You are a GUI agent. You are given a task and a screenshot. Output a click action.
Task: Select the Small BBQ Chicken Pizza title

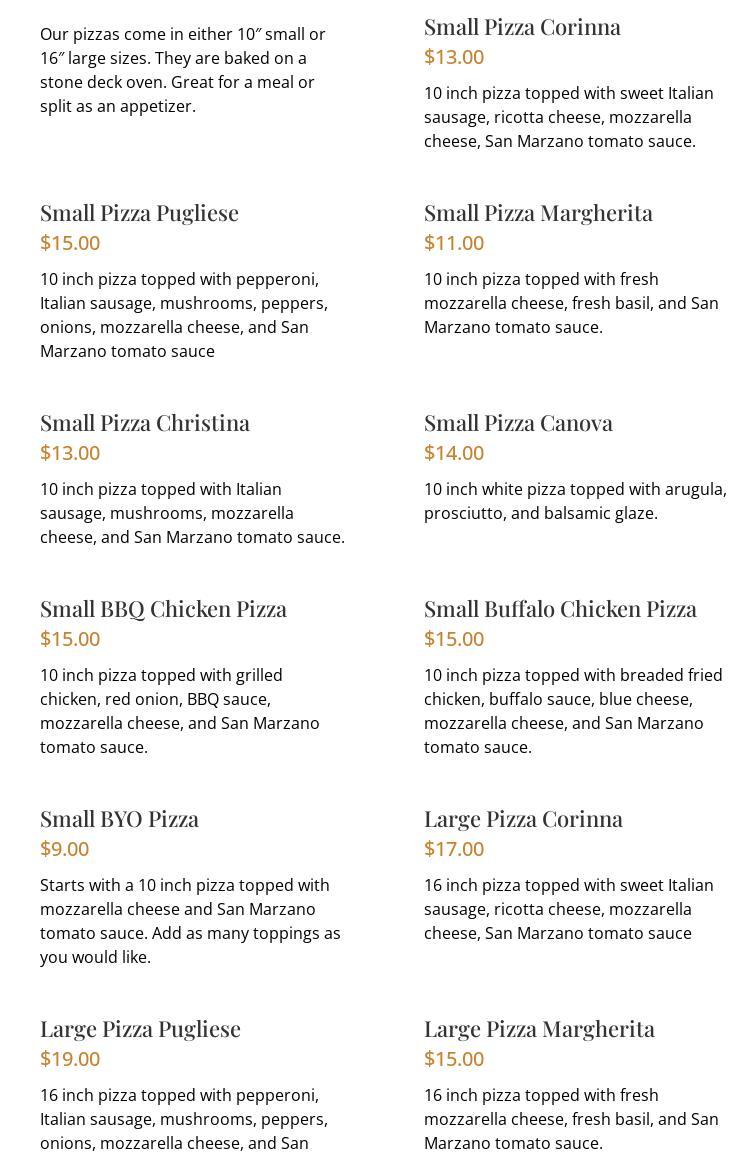point(163,609)
